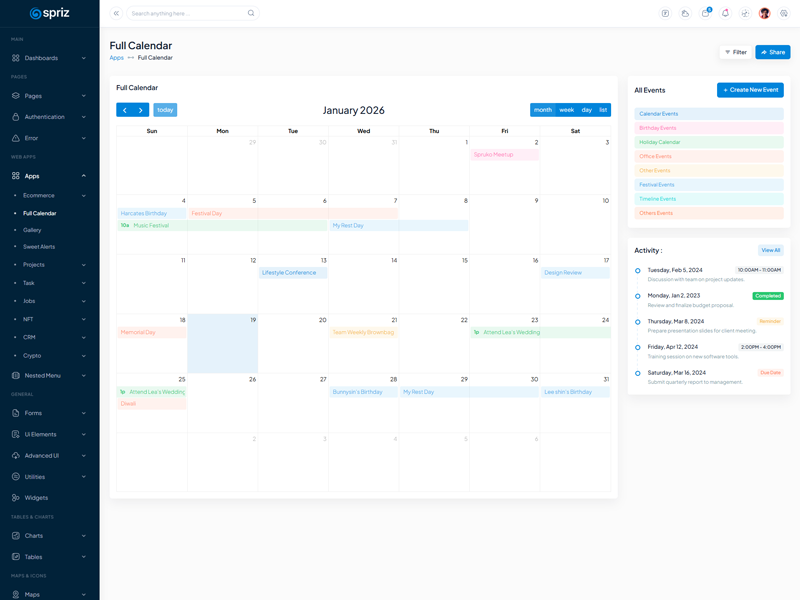Screen dimensions: 800x600
Task: Switch calendar to week view
Action: coord(566,110)
